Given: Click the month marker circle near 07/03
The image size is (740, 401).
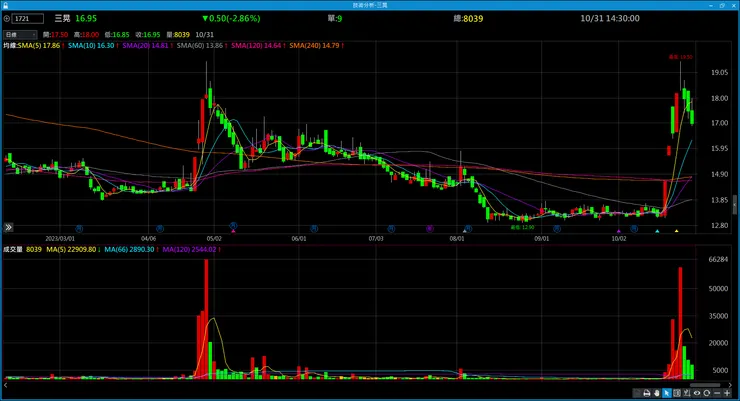Looking at the screenshot, I should (x=391, y=229).
